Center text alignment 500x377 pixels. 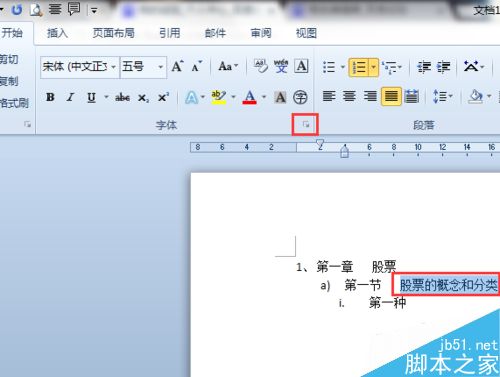[349, 96]
